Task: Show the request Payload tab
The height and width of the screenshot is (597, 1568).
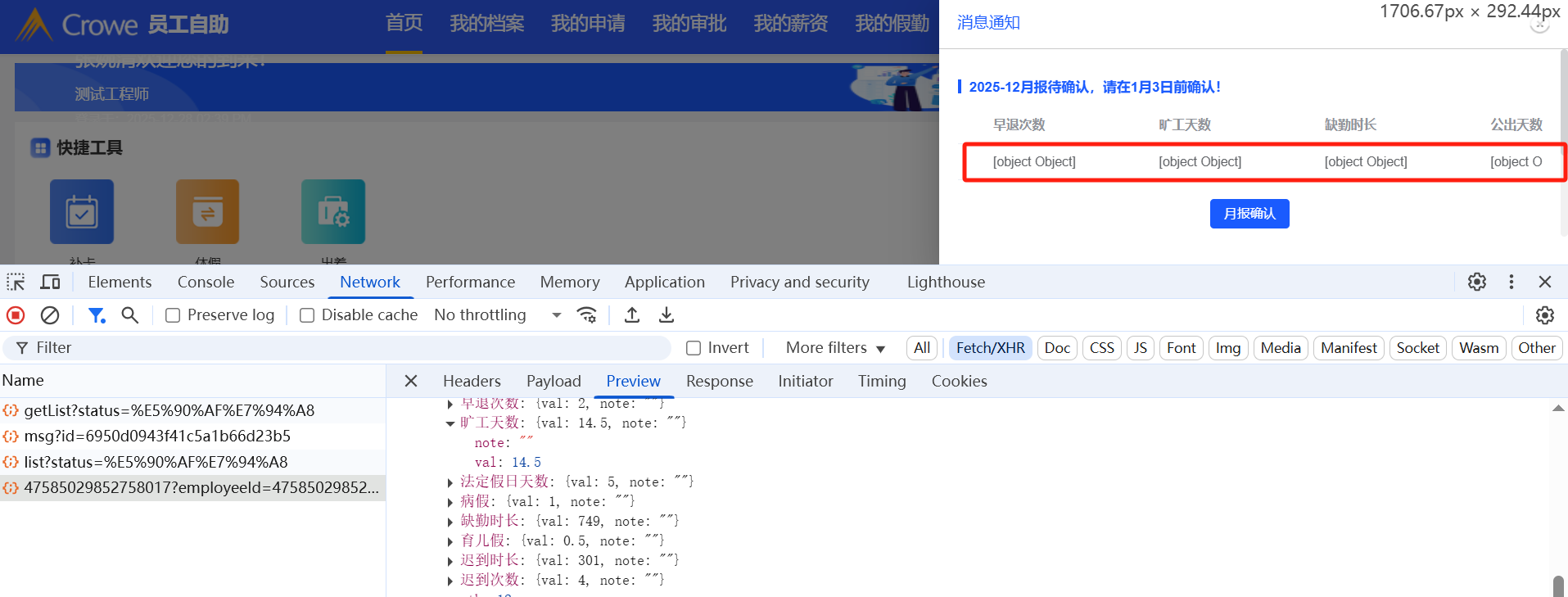Action: (554, 382)
